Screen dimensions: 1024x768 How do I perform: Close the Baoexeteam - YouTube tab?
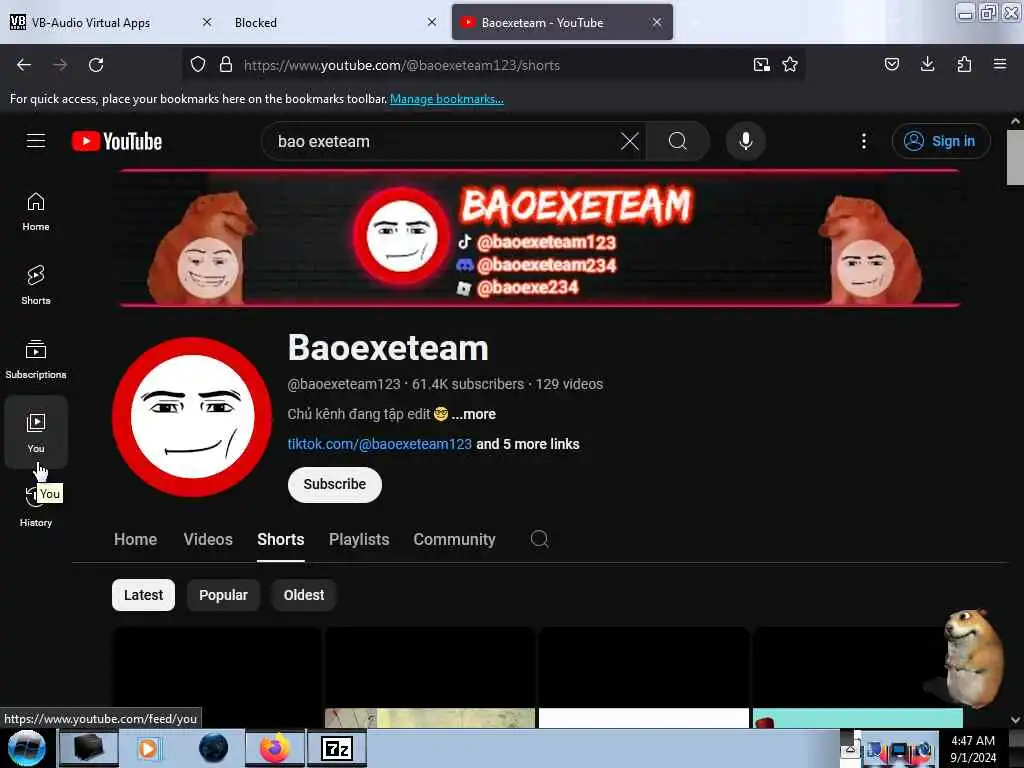657,22
